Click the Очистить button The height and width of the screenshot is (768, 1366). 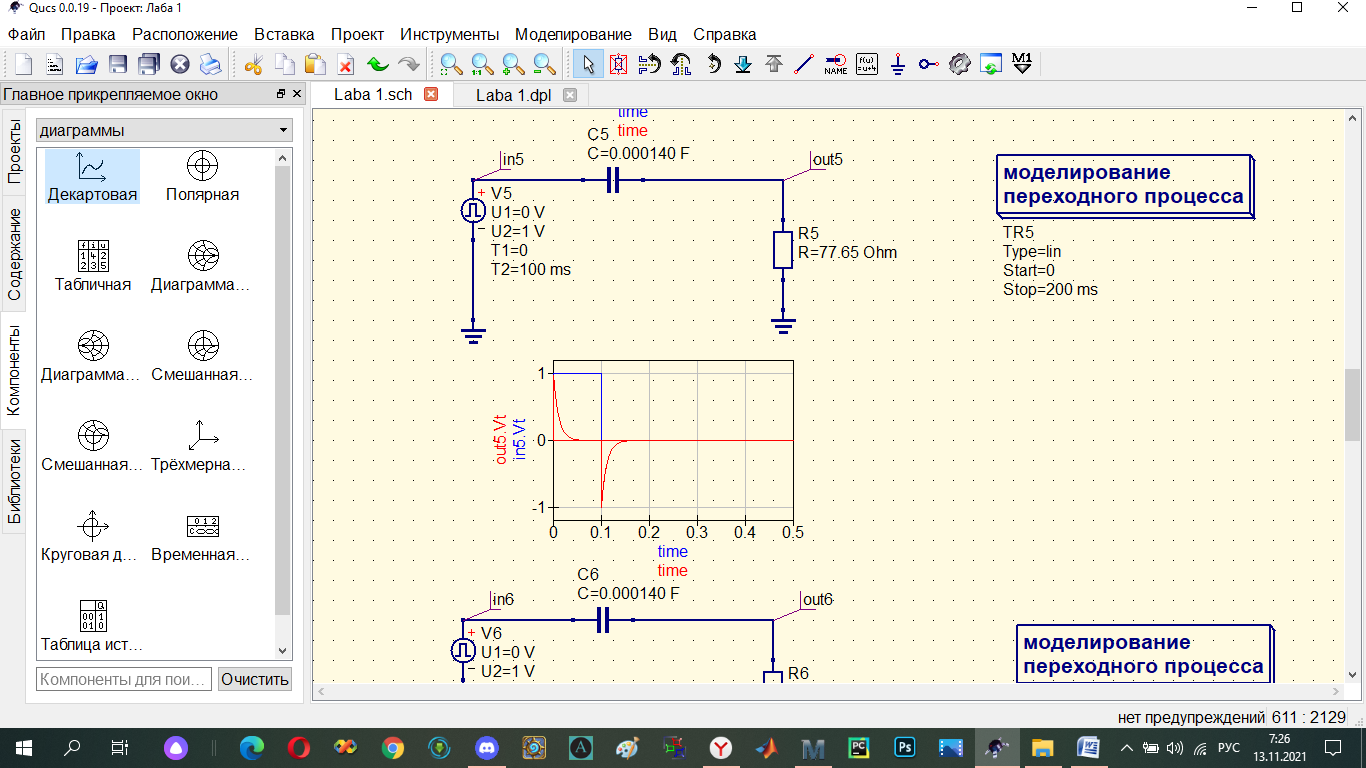255,679
